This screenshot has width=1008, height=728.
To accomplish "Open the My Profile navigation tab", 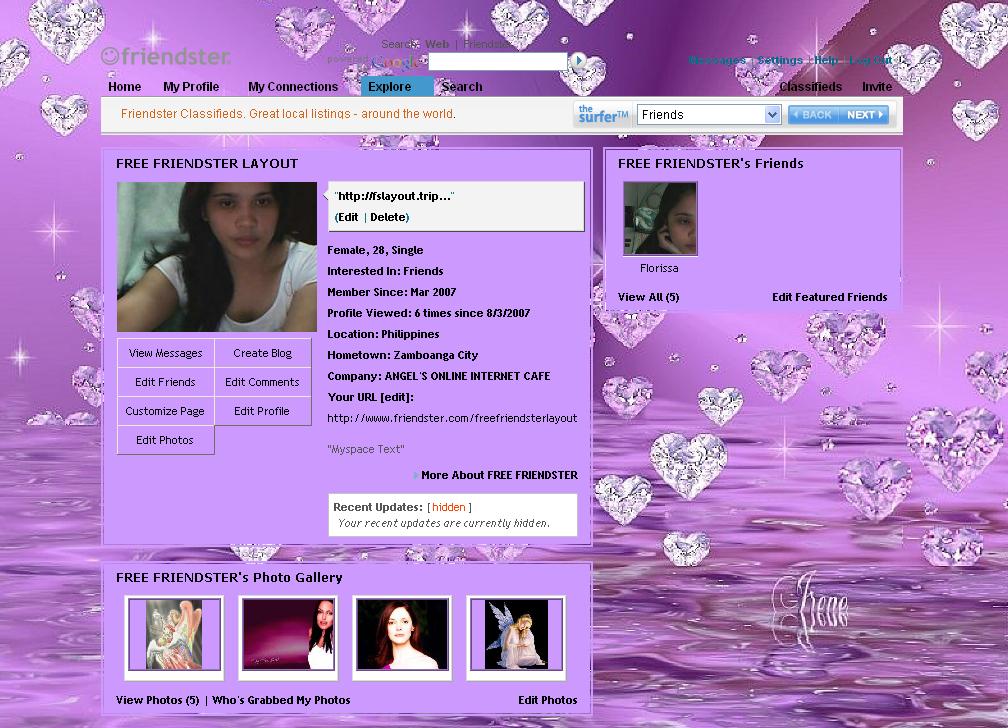I will pos(191,87).
